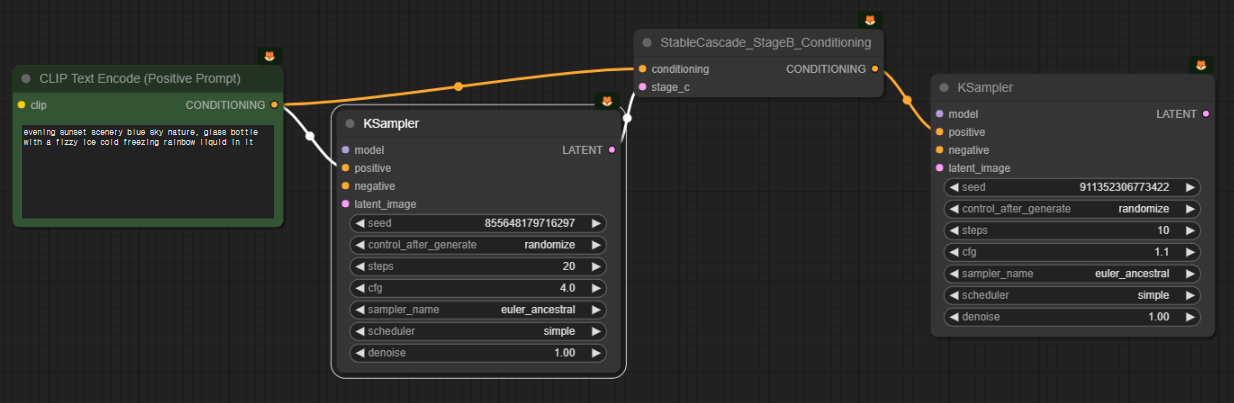Click the seed value 911352306773422
The height and width of the screenshot is (403, 1234).
click(1125, 187)
